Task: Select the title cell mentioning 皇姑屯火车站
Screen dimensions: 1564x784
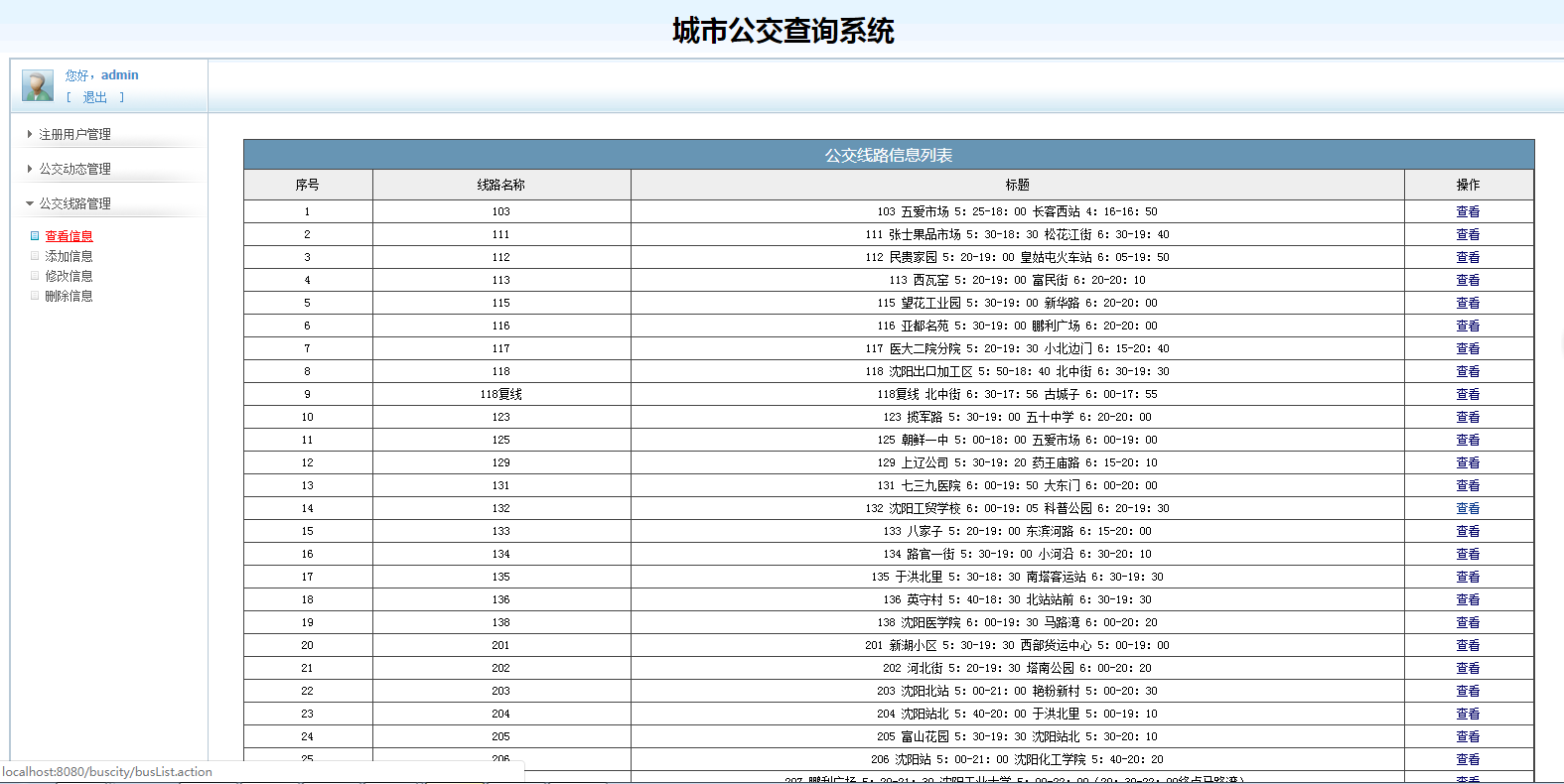Action: [1018, 257]
